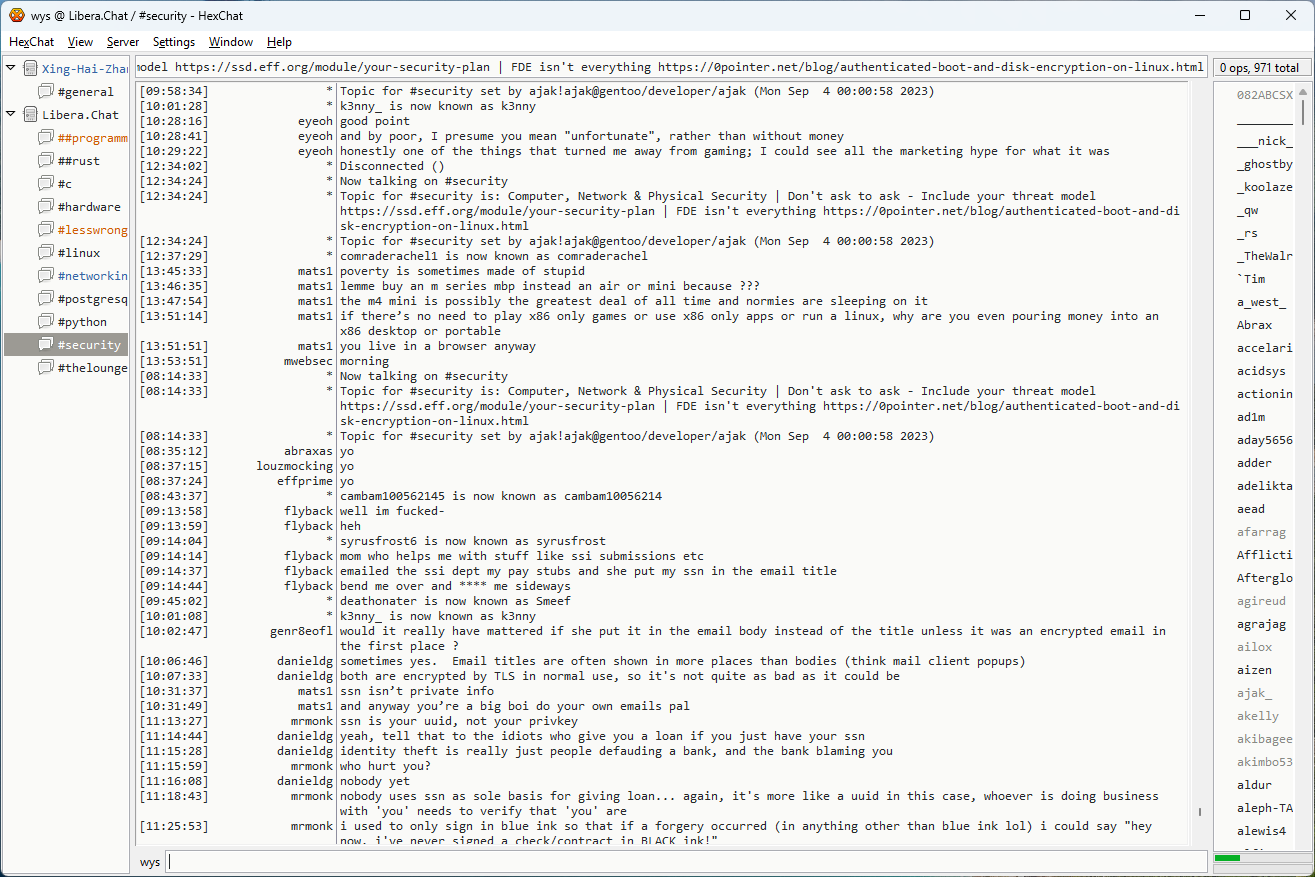Click the '0 ops, 971 total' user count button

[x=1261, y=68]
